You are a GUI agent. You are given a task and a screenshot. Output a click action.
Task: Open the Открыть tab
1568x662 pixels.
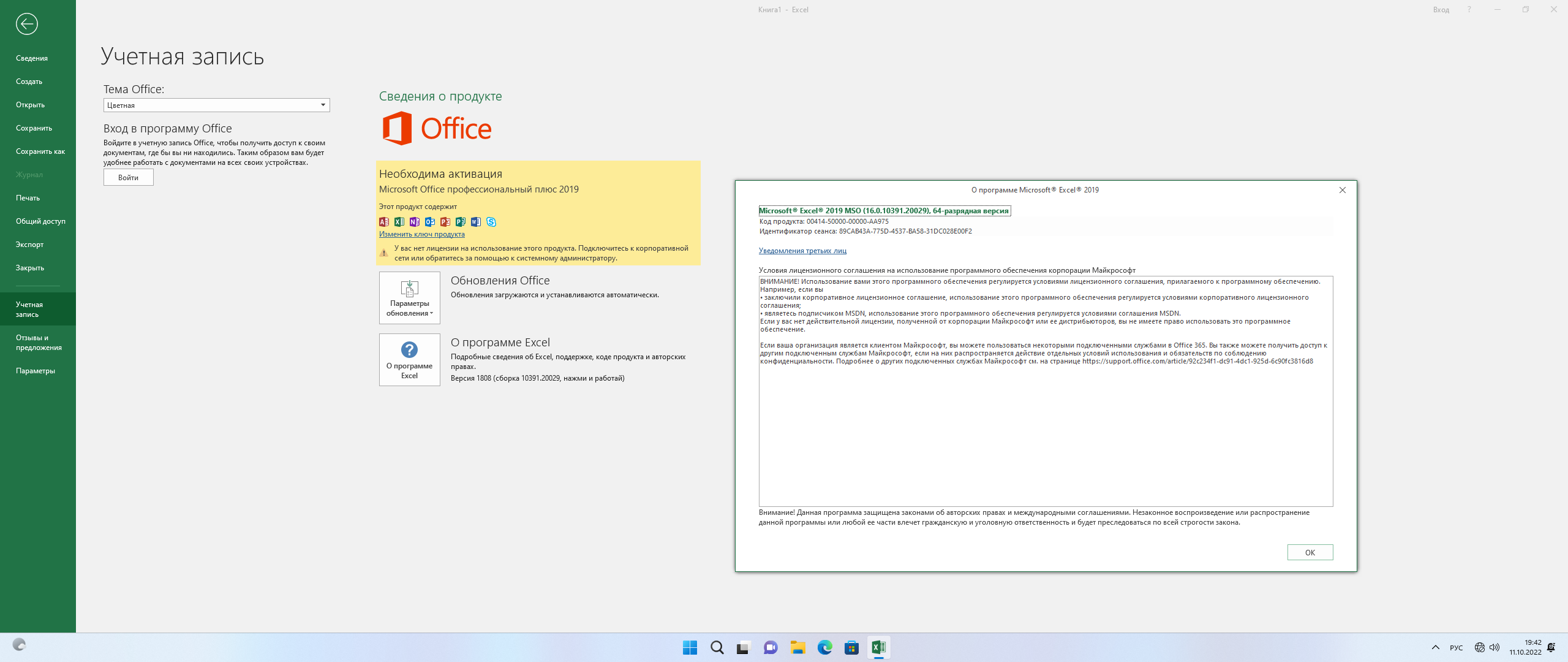click(x=30, y=105)
